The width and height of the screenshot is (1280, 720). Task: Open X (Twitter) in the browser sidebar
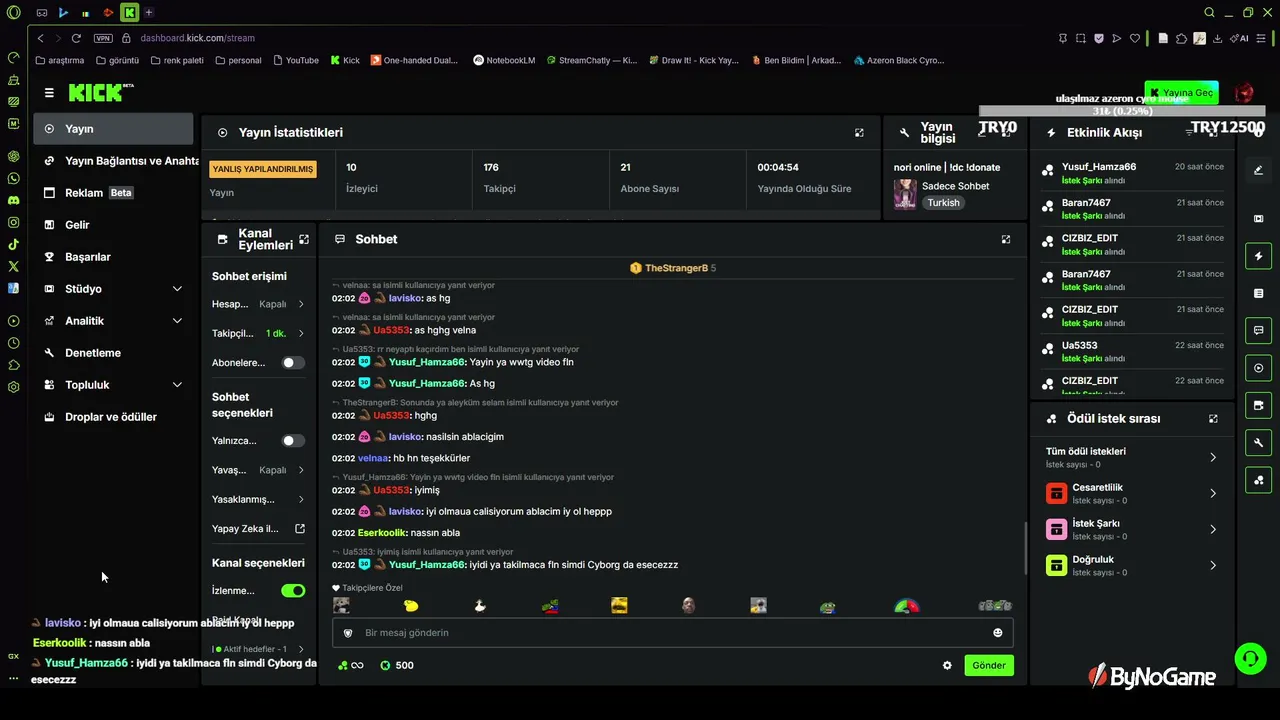pyautogui.click(x=13, y=266)
